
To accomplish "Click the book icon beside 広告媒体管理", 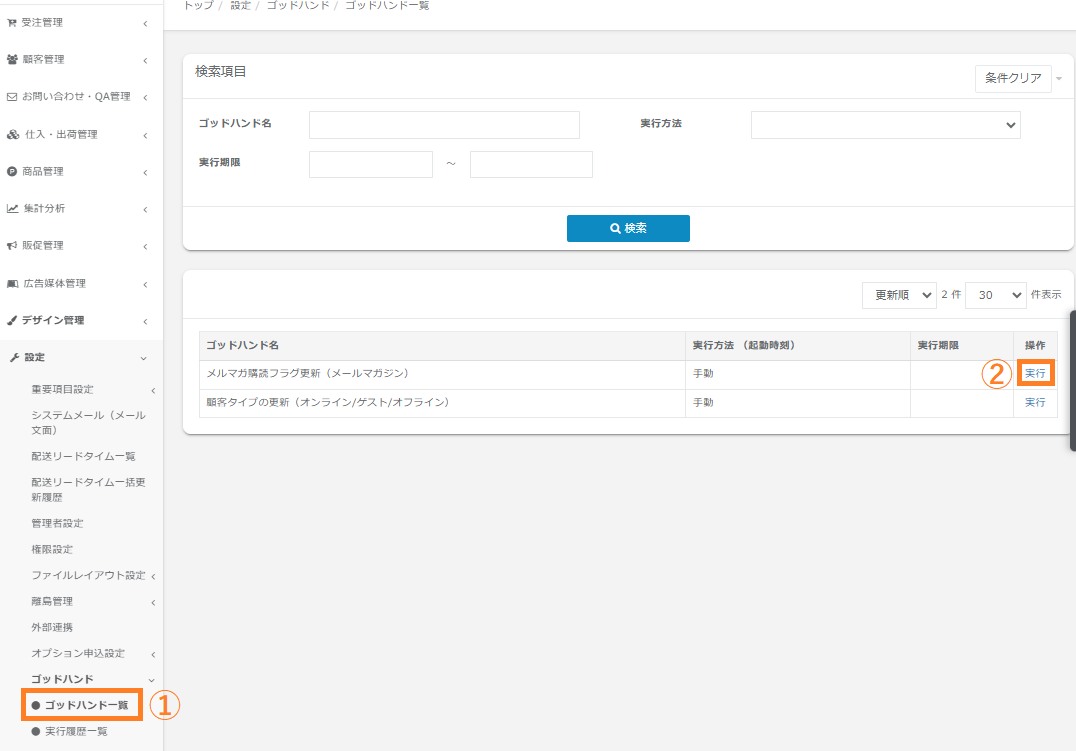I will coord(12,284).
